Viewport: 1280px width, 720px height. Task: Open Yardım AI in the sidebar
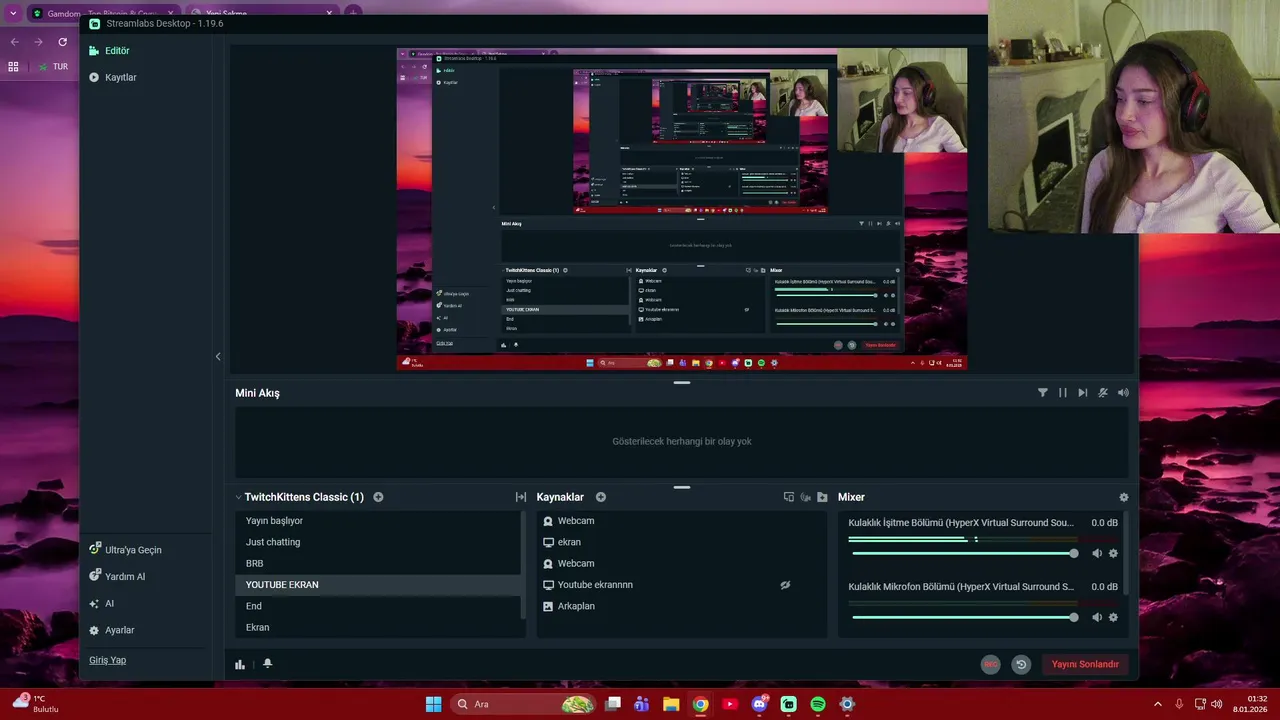pyautogui.click(x=117, y=577)
